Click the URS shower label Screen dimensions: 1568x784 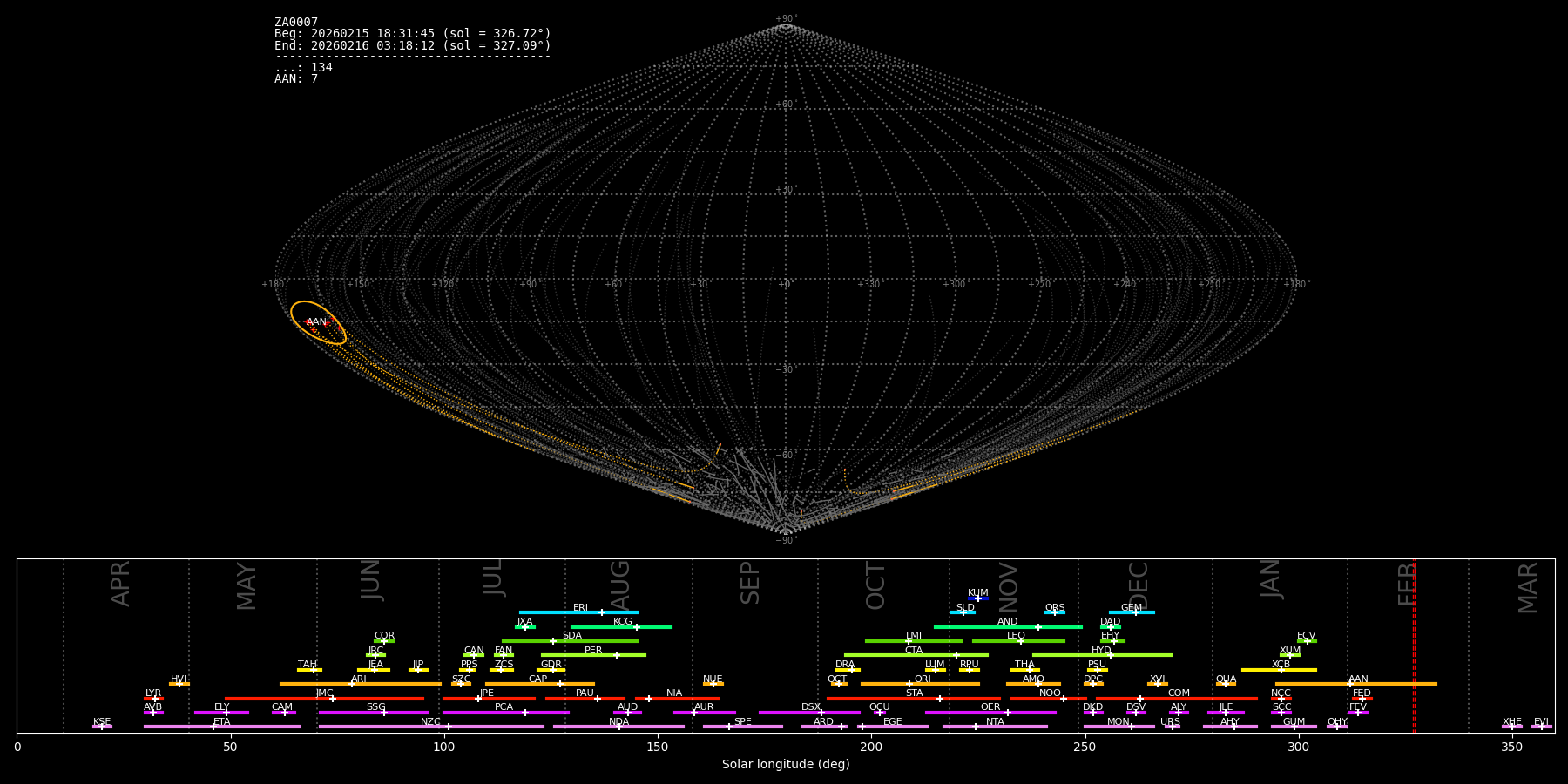point(1170,722)
